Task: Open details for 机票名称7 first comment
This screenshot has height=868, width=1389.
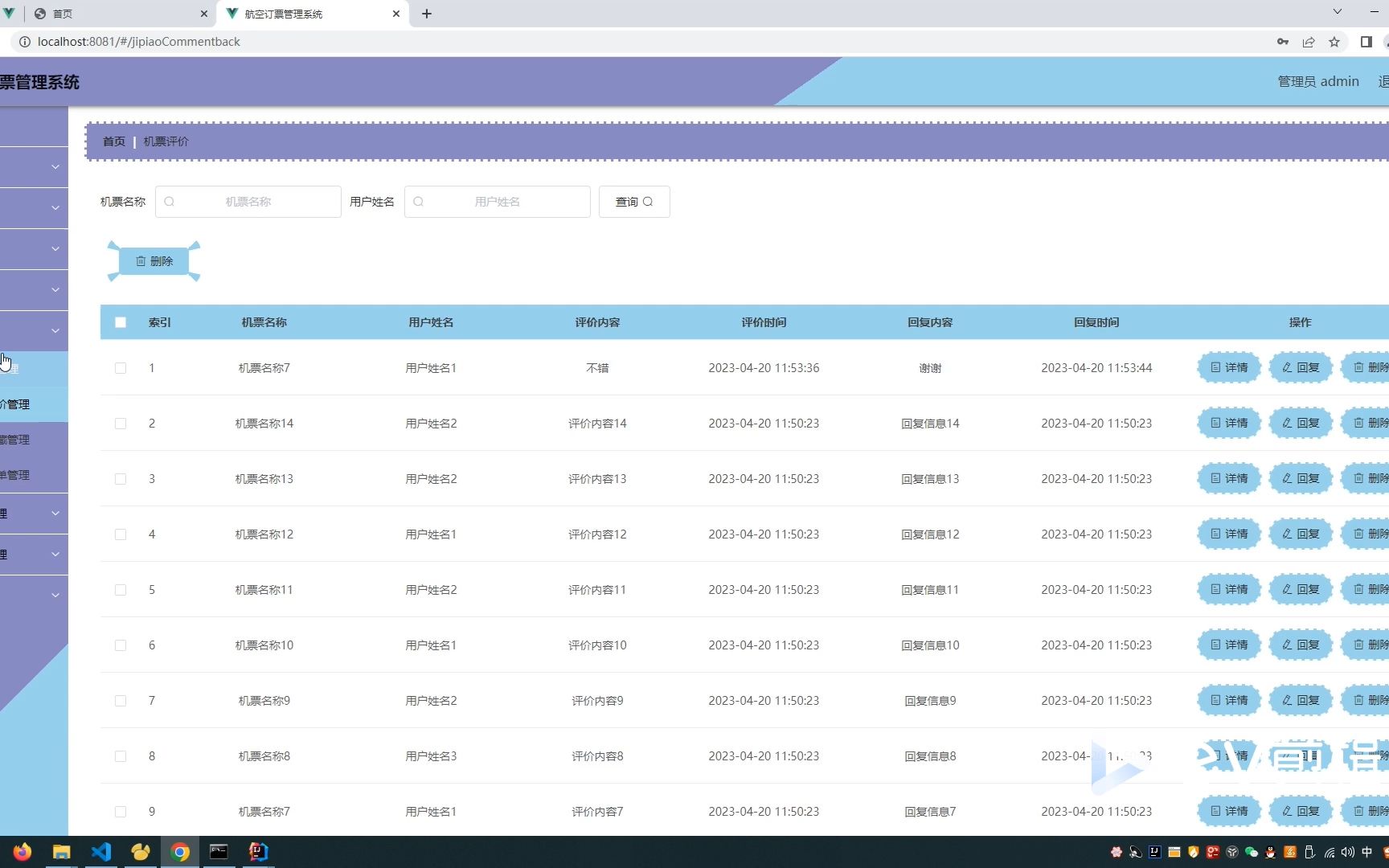Action: [x=1228, y=367]
